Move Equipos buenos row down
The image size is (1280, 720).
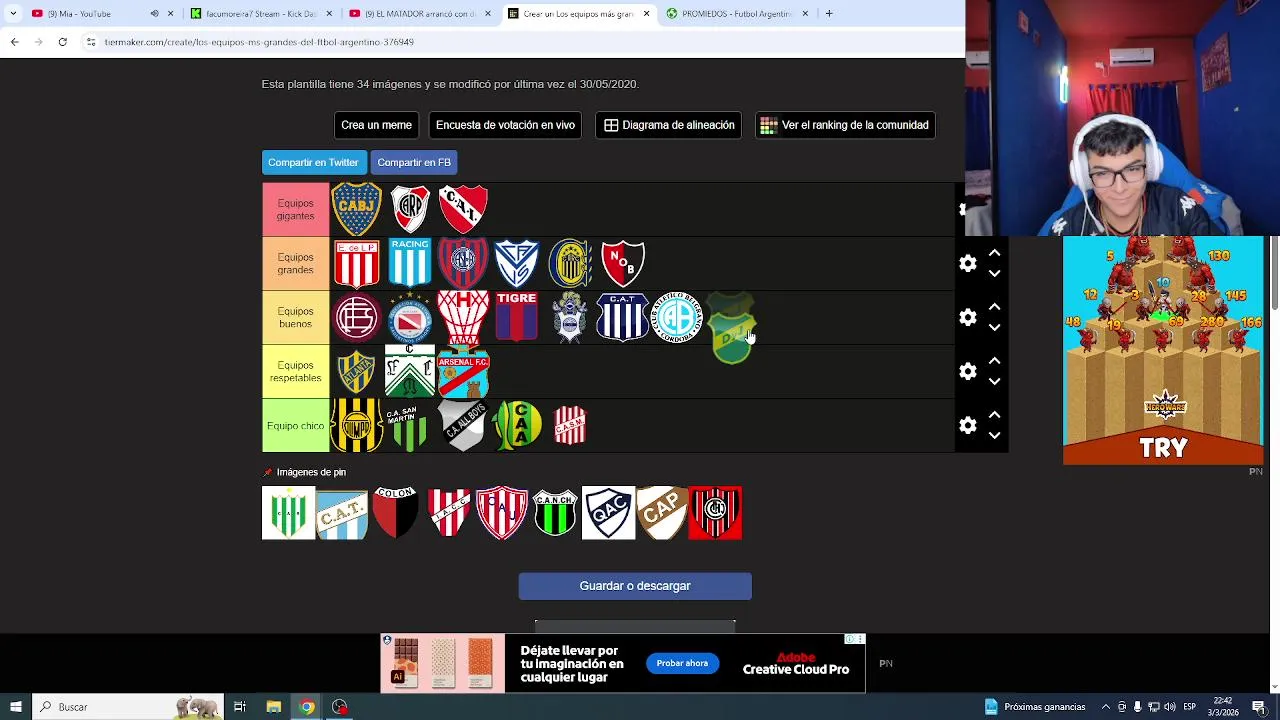(994, 327)
